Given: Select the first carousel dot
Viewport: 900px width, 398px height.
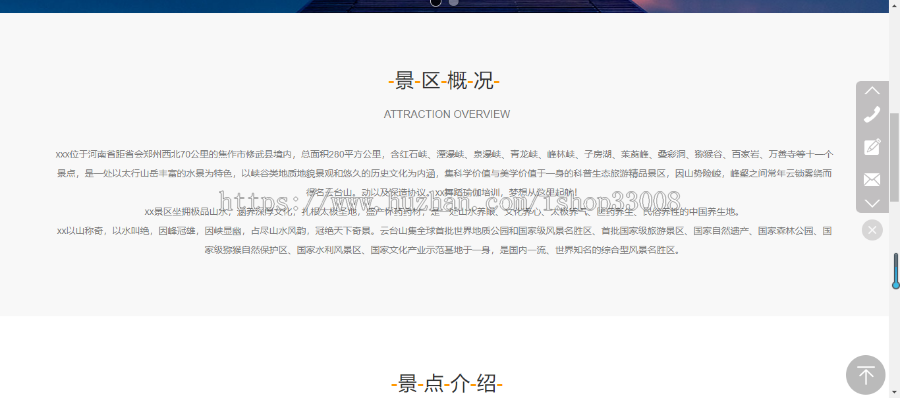Looking at the screenshot, I should point(436,2).
